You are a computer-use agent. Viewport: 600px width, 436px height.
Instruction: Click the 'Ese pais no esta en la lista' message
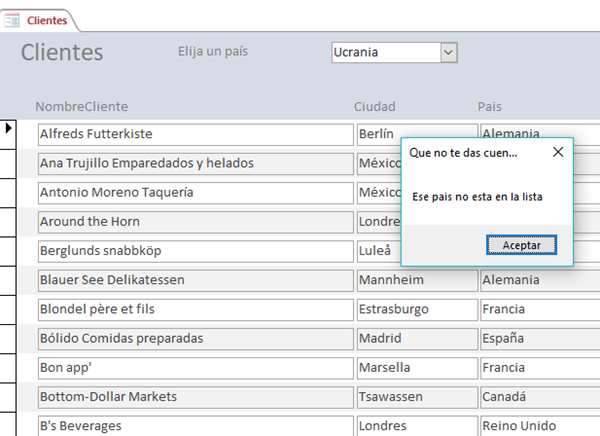pos(477,197)
